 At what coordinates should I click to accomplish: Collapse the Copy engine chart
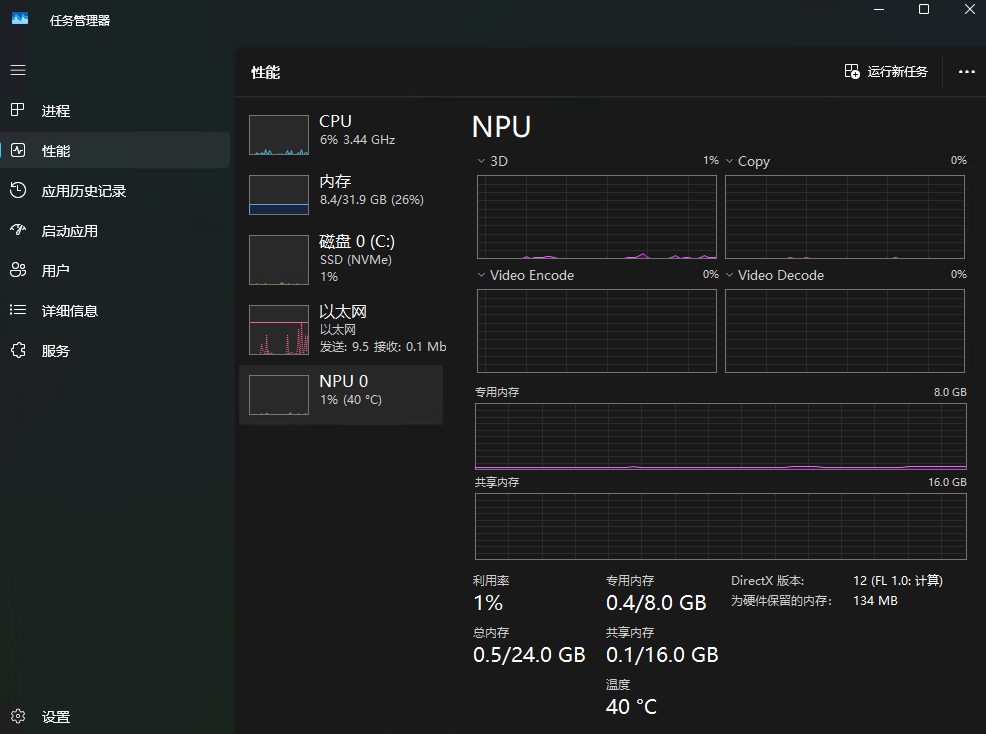pos(729,160)
